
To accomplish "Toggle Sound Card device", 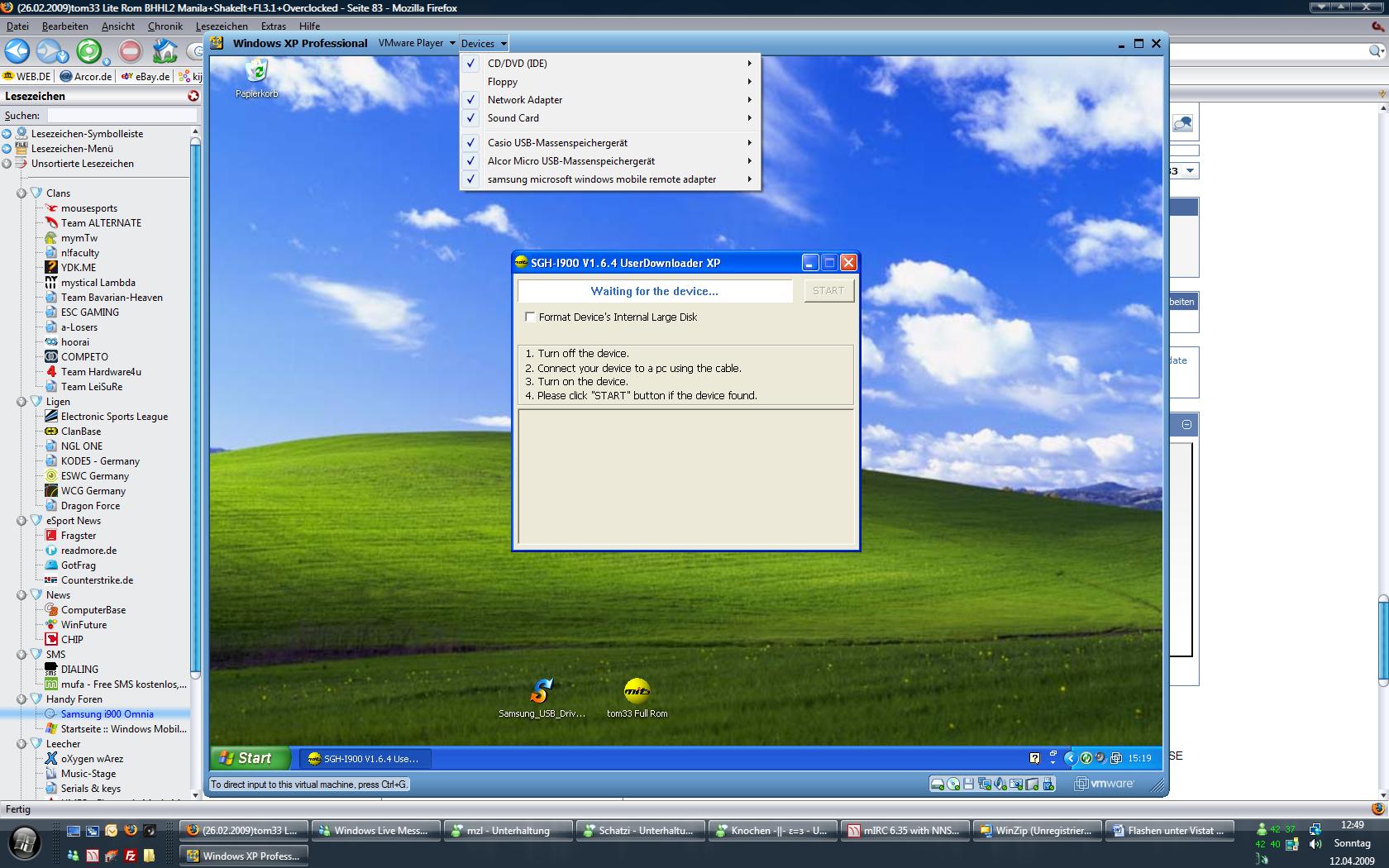I will coord(610,118).
